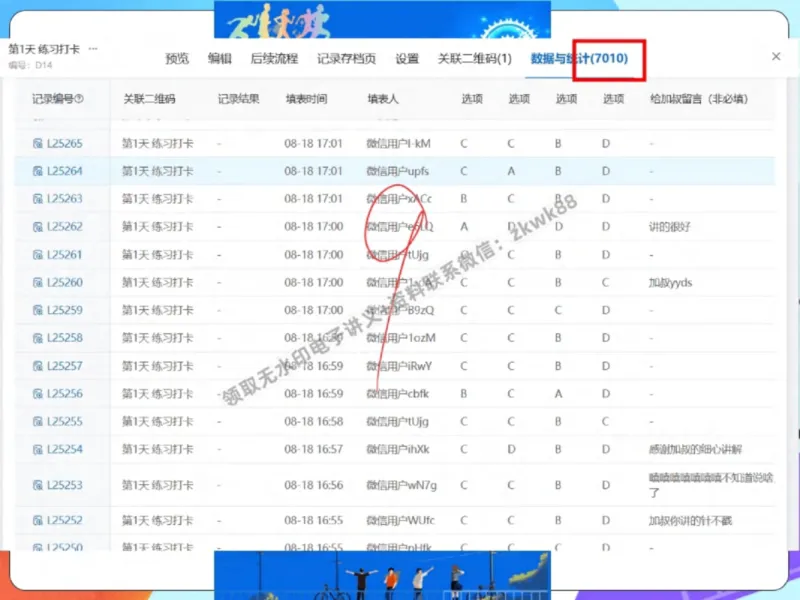
Task: Click time cell 08-18 16:58
Action: [314, 421]
